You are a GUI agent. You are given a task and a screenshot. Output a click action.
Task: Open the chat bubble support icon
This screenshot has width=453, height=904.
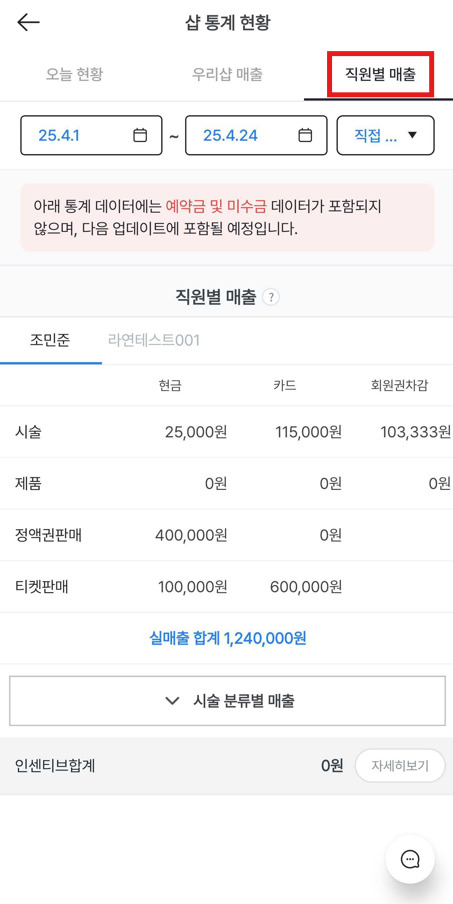point(410,859)
